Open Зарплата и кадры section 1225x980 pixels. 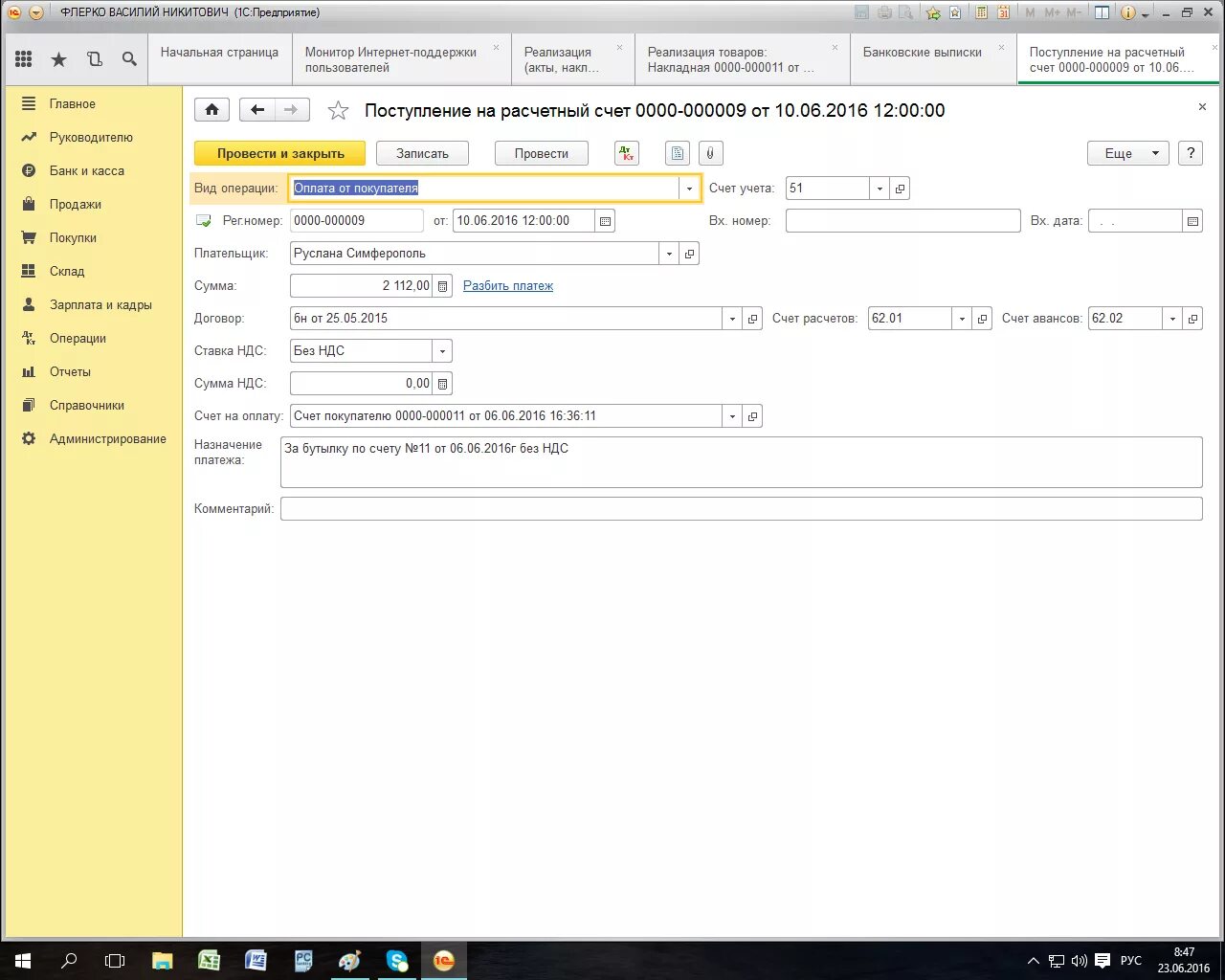point(100,304)
